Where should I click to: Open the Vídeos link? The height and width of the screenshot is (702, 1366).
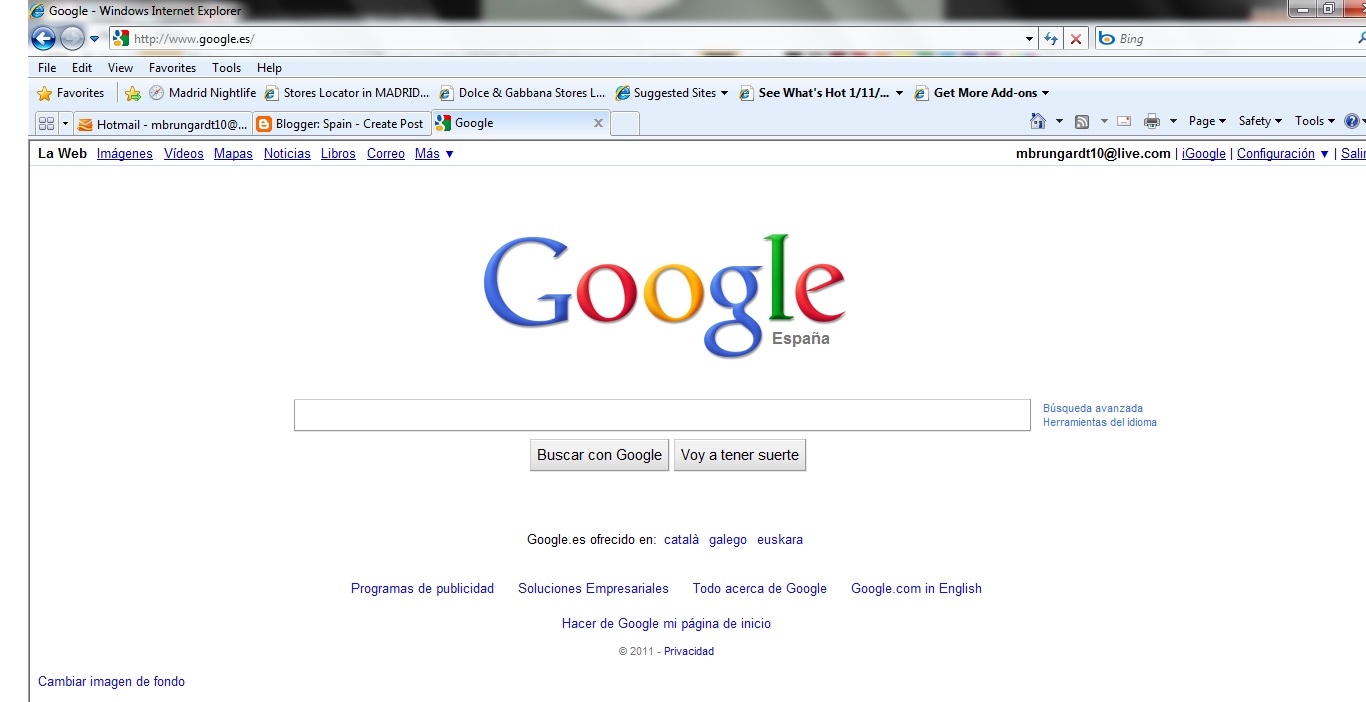[184, 154]
